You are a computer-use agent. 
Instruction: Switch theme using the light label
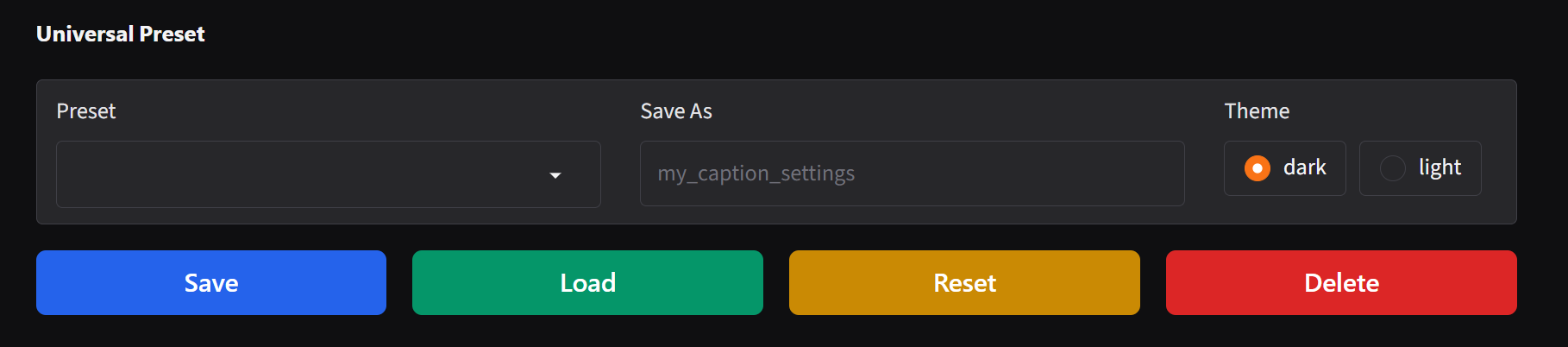coord(1439,167)
